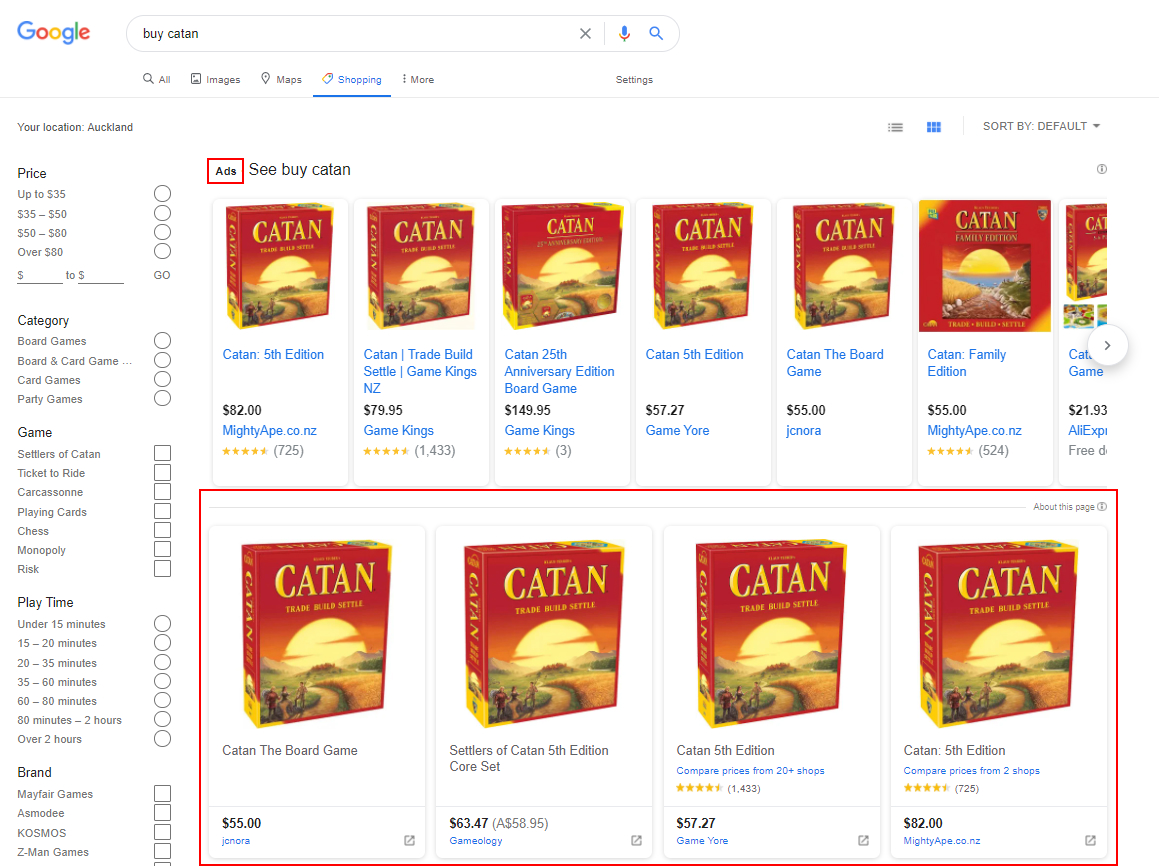1159x866 pixels.
Task: Select the Over $80 price filter
Action: tap(163, 252)
